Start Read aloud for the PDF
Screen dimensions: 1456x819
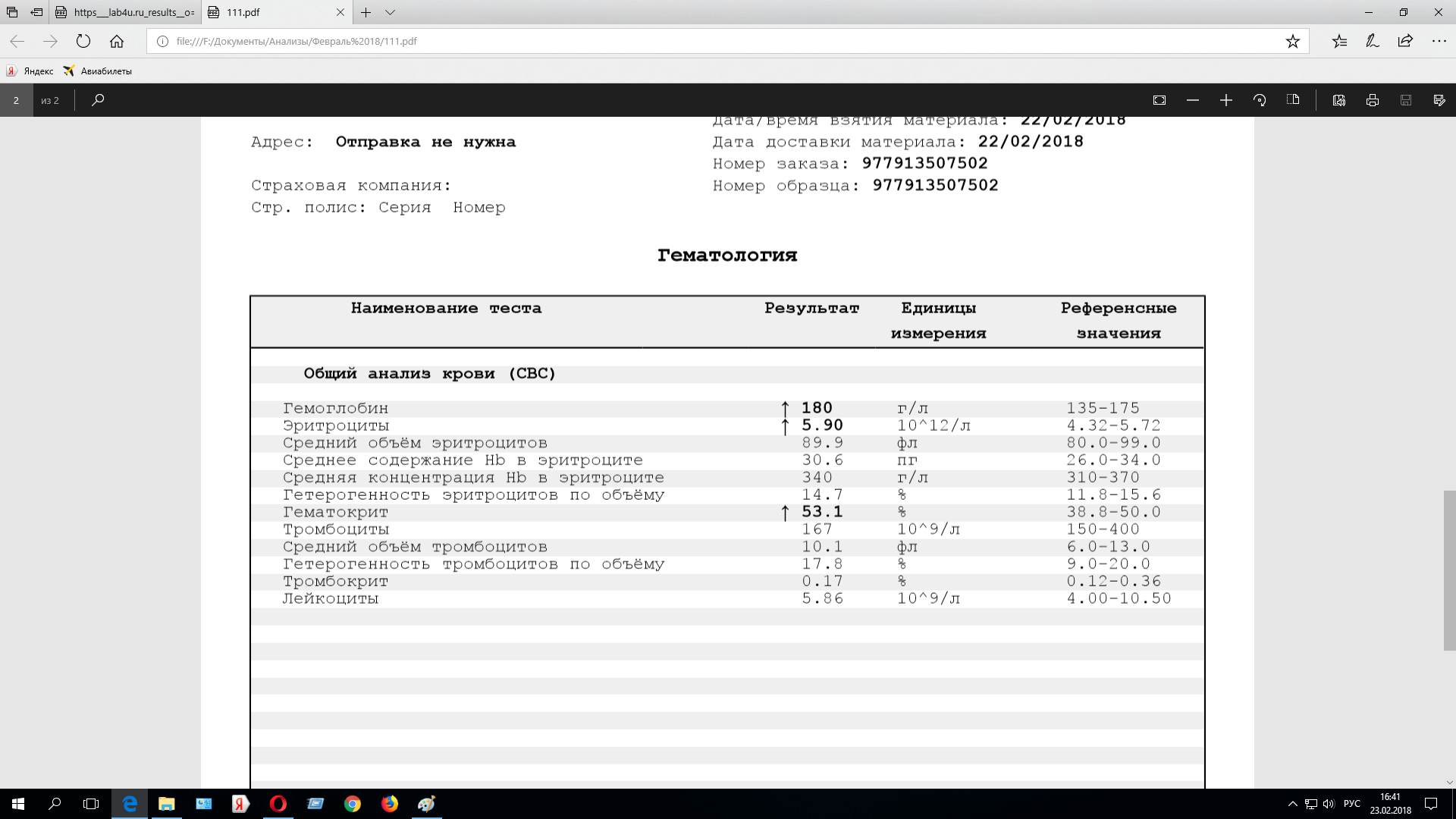[1339, 100]
